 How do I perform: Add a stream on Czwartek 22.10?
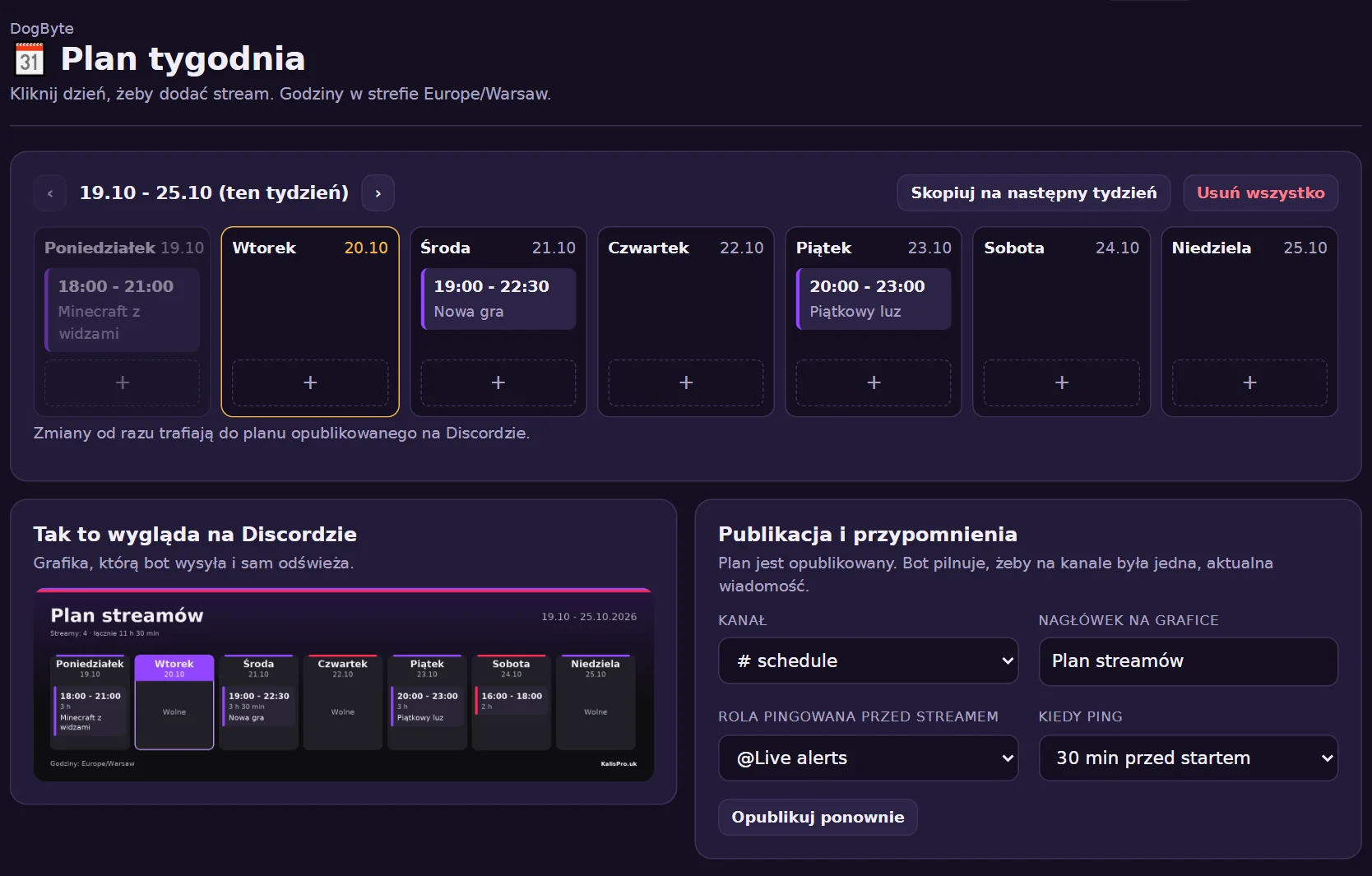(686, 382)
